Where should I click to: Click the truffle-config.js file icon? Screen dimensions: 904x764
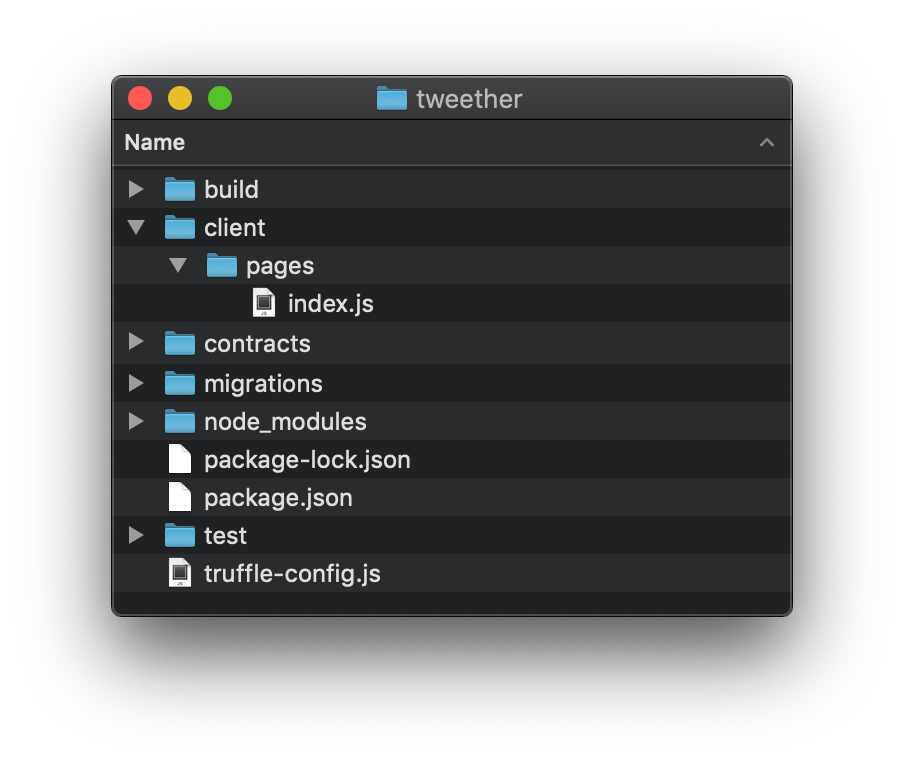tap(180, 574)
